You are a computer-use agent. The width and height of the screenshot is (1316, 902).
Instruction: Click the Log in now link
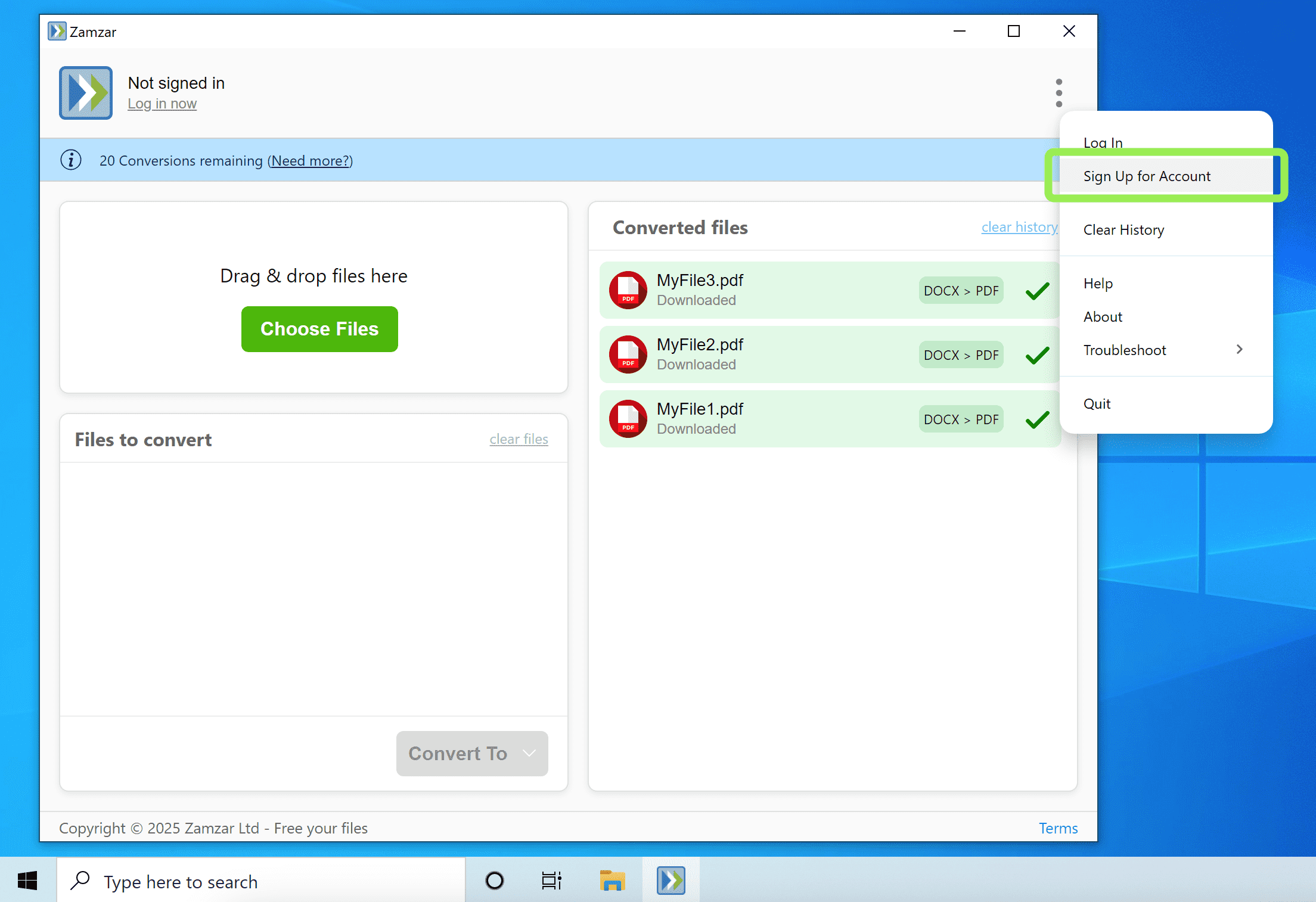pyautogui.click(x=162, y=103)
